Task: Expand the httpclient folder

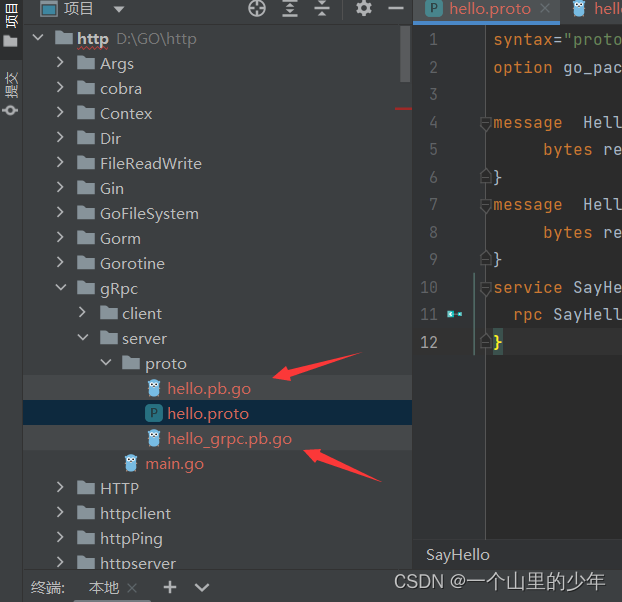Action: (60, 512)
